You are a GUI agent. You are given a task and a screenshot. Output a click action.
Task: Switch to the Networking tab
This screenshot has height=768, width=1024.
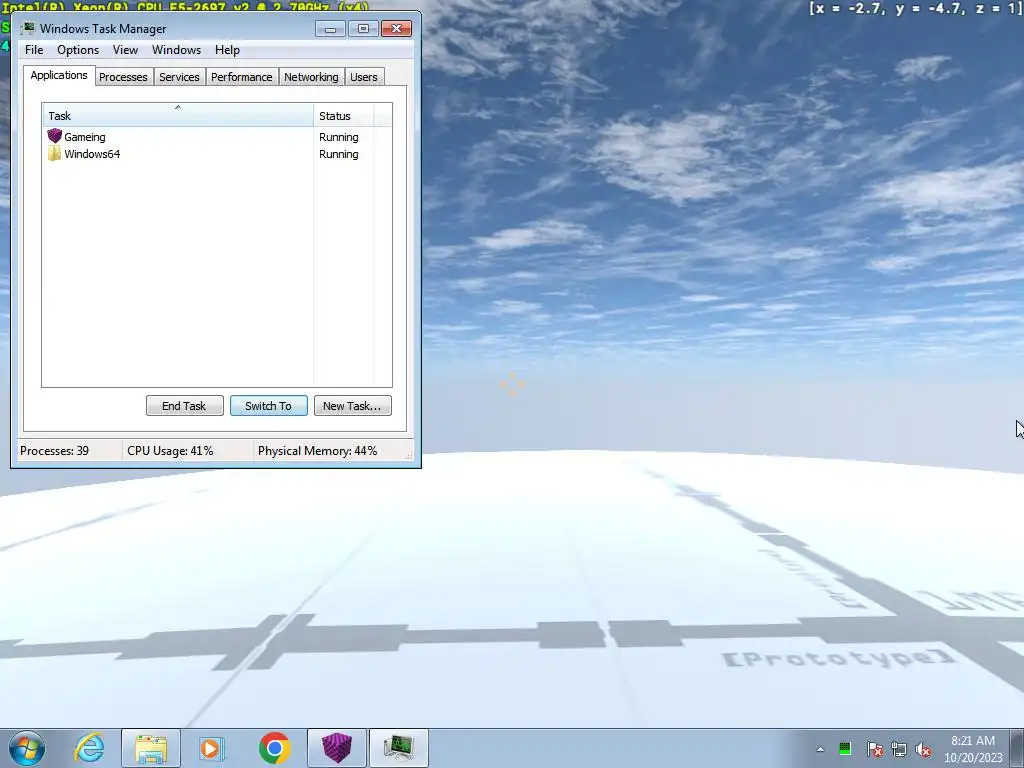pyautogui.click(x=311, y=77)
